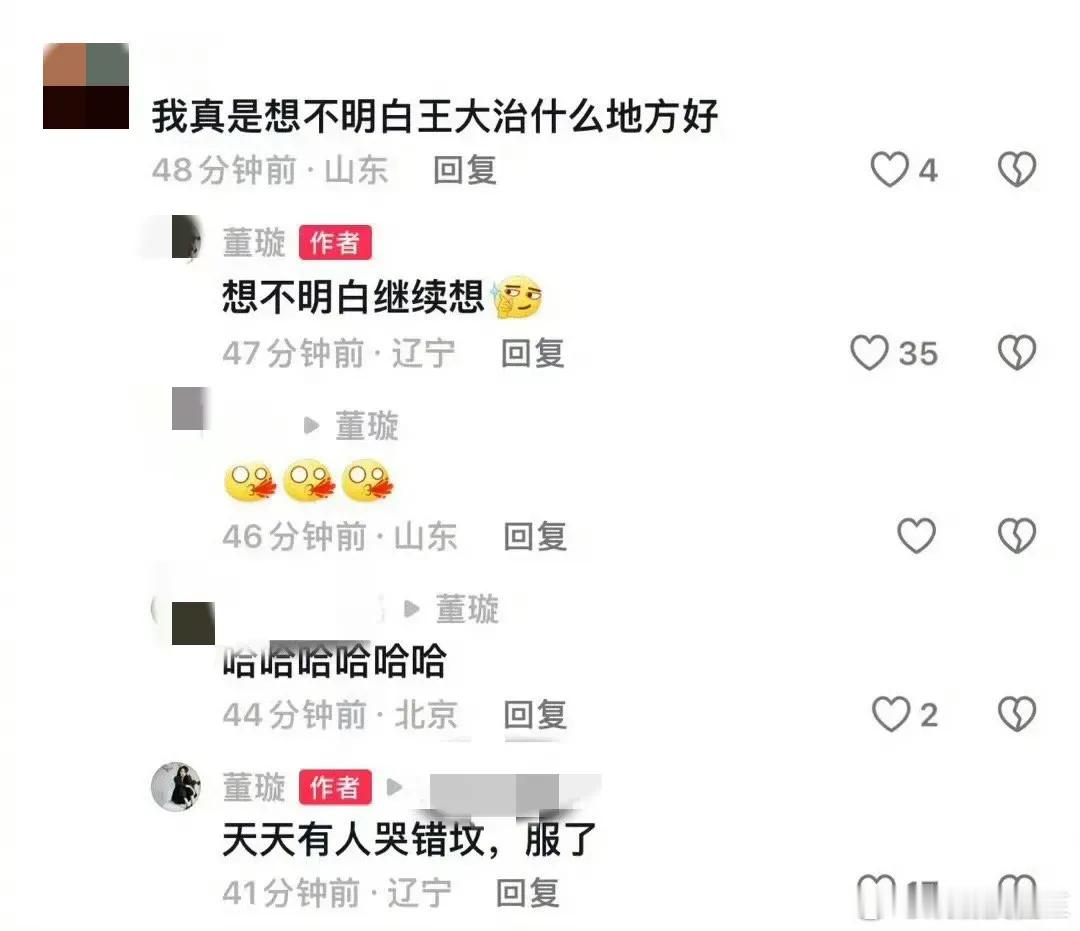Screen dimensions: 1080x931
Task: Reply to the 46分钟前 emoji comment
Action: tap(535, 537)
